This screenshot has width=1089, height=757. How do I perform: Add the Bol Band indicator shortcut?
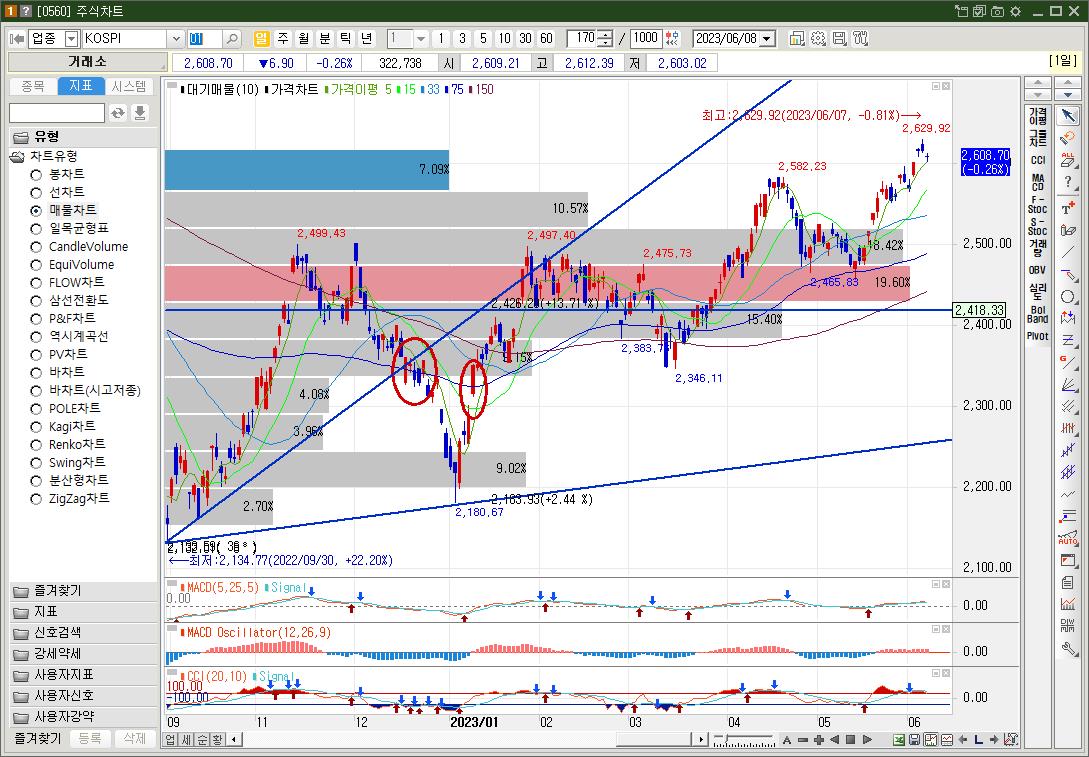click(x=1038, y=314)
